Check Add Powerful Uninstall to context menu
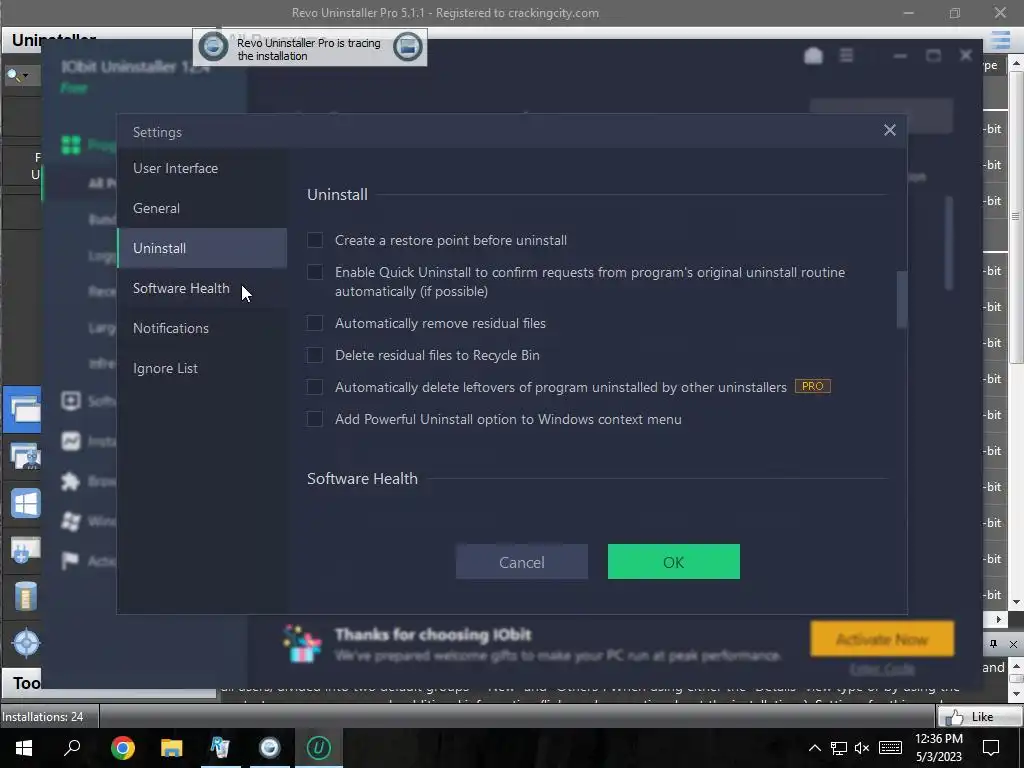The width and height of the screenshot is (1024, 768). tap(315, 419)
